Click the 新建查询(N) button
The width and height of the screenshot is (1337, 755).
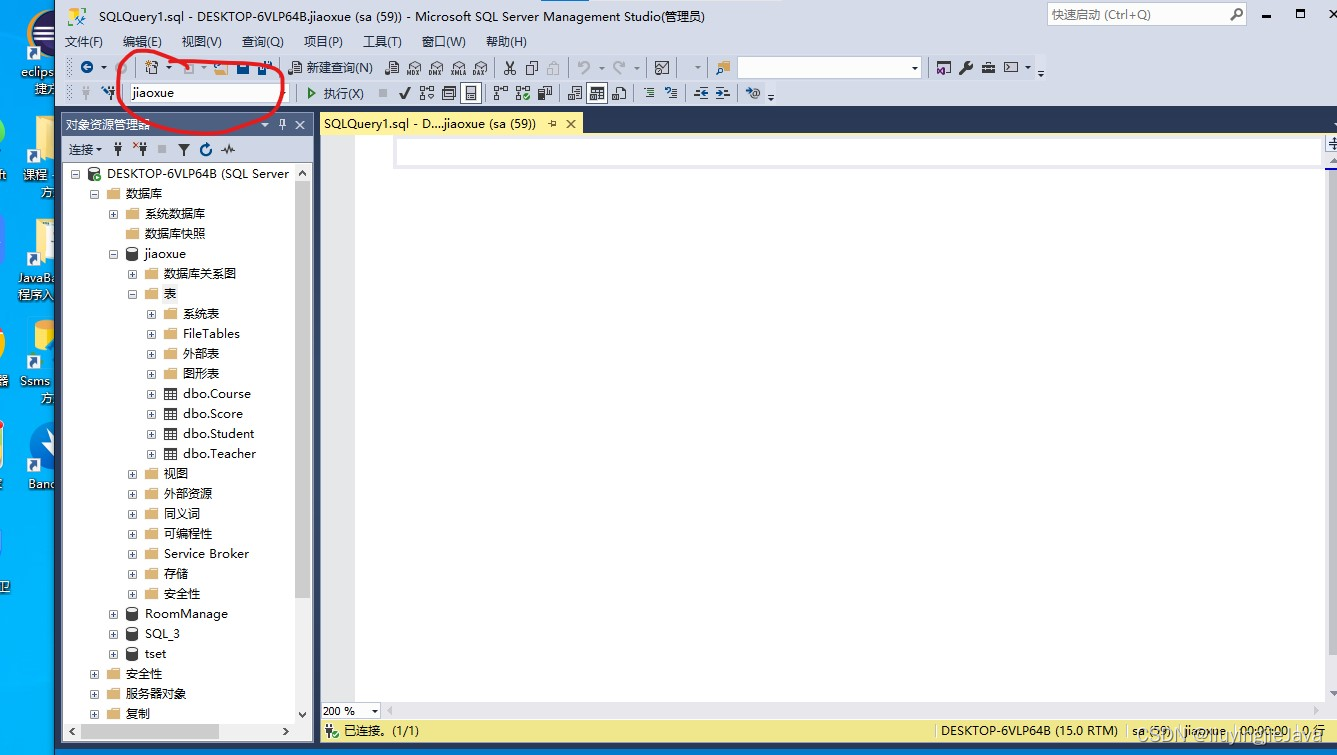pyautogui.click(x=330, y=68)
